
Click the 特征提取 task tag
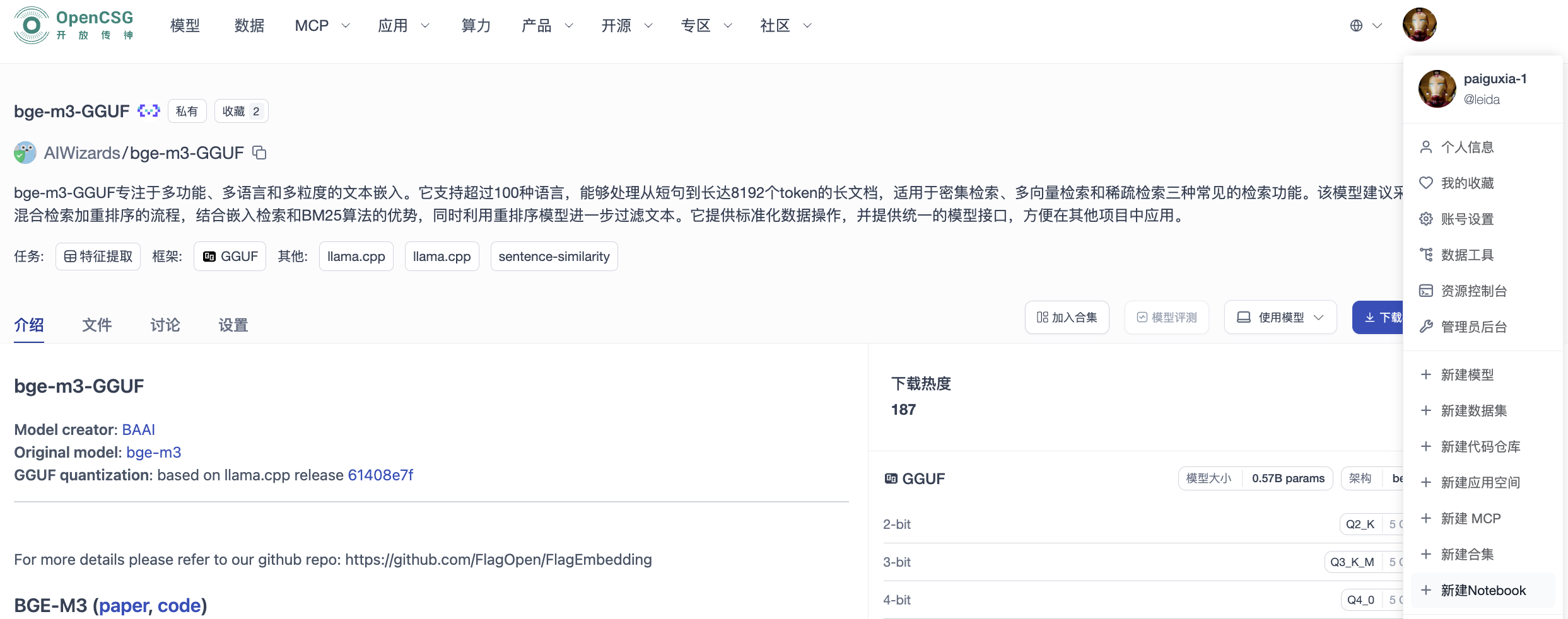[x=97, y=256]
